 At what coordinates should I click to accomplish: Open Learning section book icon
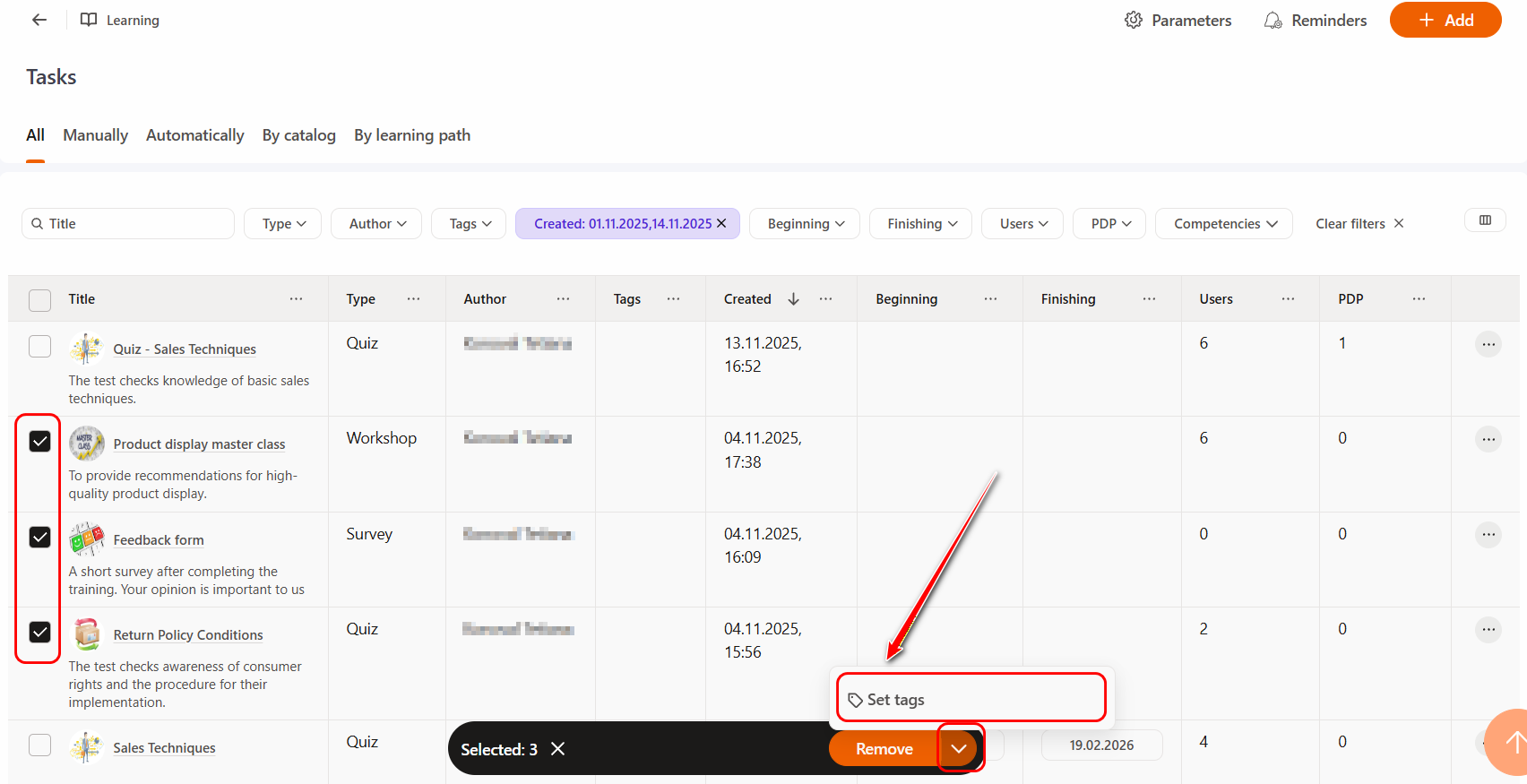click(x=89, y=20)
